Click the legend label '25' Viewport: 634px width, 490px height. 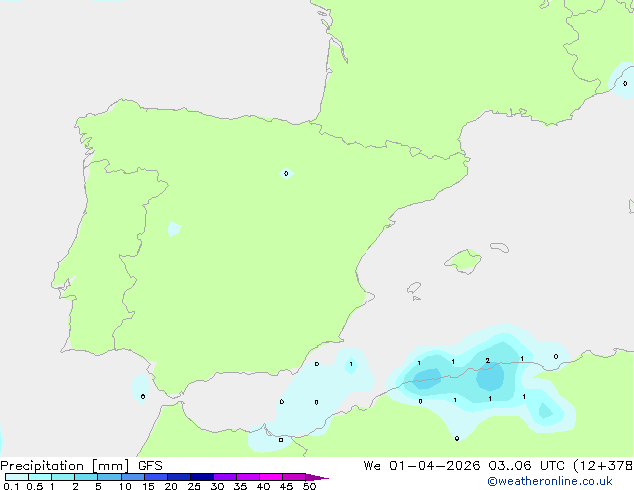coord(194,486)
